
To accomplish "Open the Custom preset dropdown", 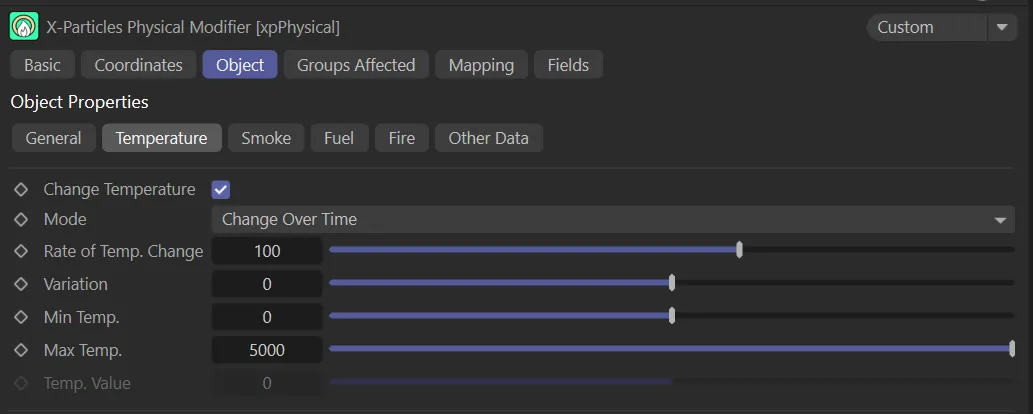I will pos(926,27).
